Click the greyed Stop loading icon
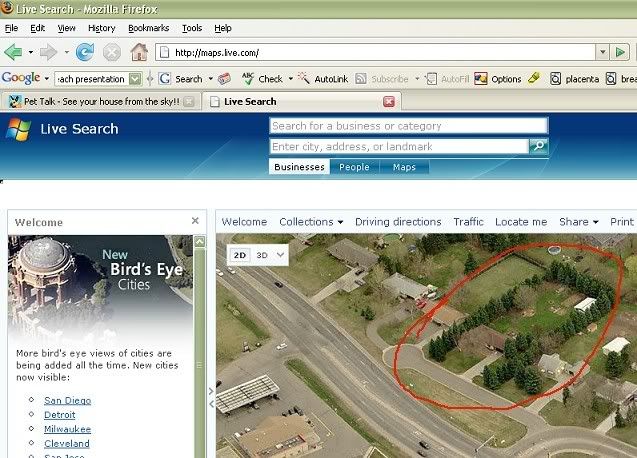The image size is (637, 458). (111, 52)
